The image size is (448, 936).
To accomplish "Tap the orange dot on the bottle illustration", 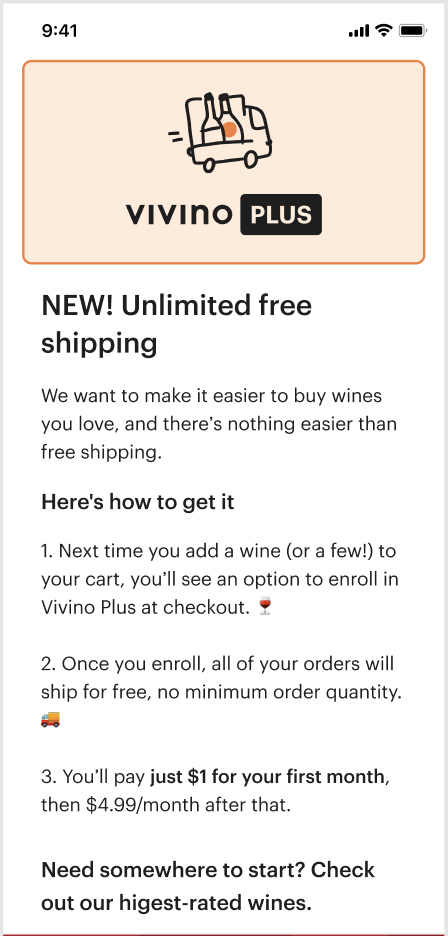I will (229, 129).
